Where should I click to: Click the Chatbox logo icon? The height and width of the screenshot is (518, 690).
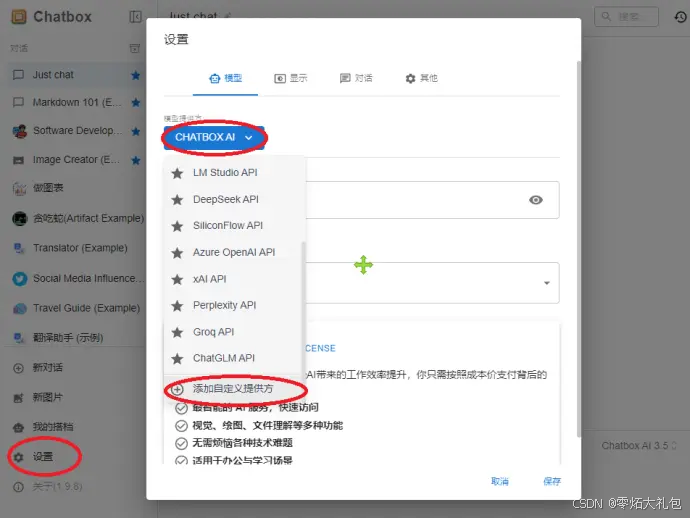click(x=18, y=17)
